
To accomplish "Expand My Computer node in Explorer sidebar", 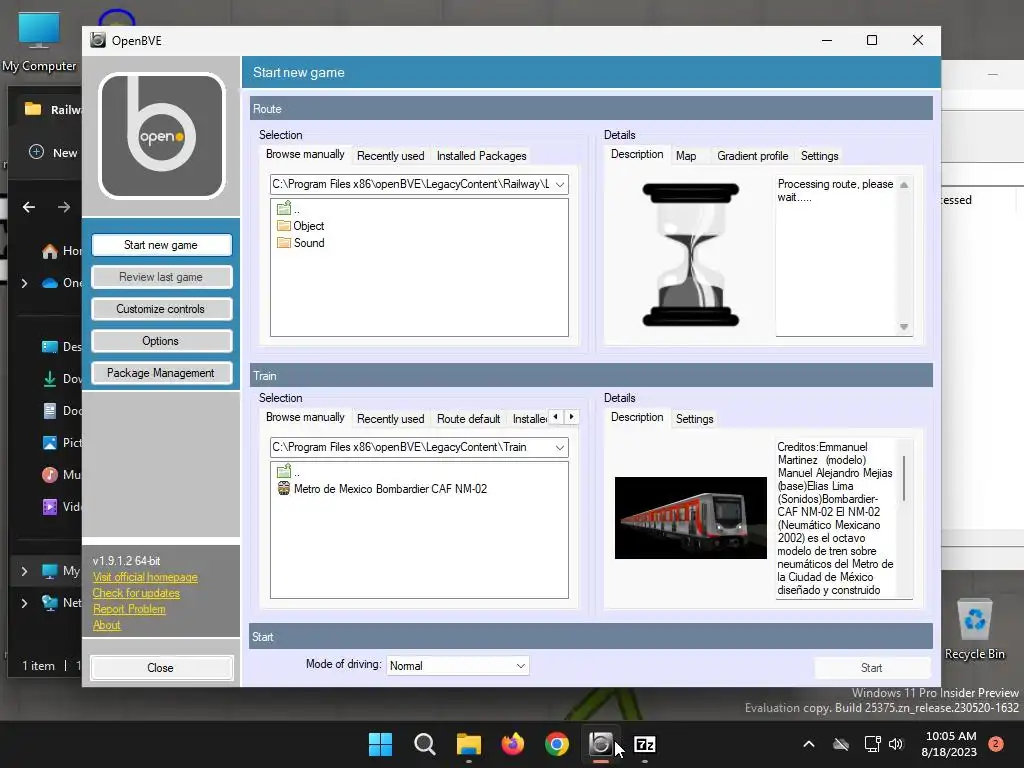I will click(24, 571).
